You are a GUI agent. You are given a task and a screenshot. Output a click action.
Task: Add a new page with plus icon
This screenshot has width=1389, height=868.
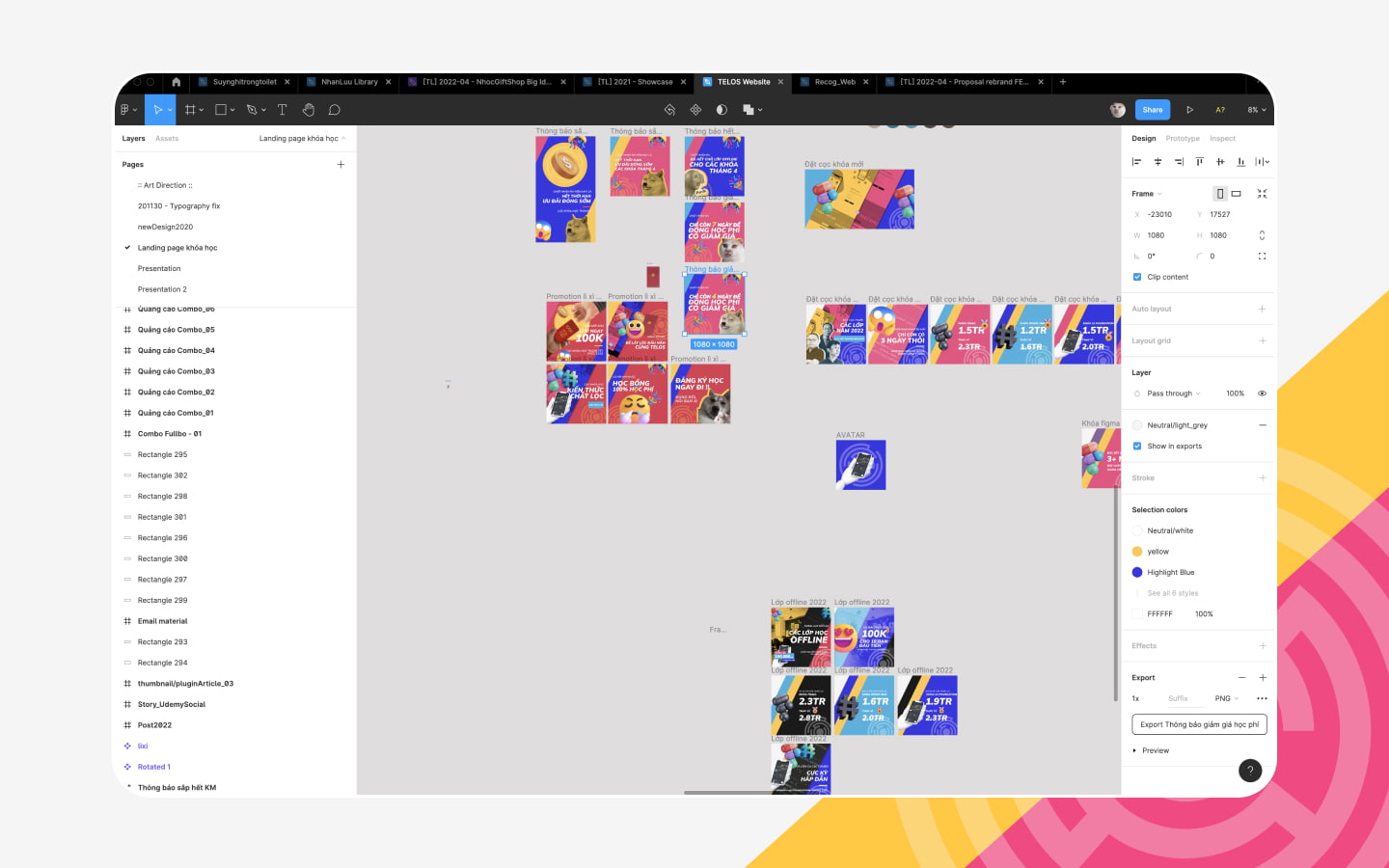coord(340,165)
